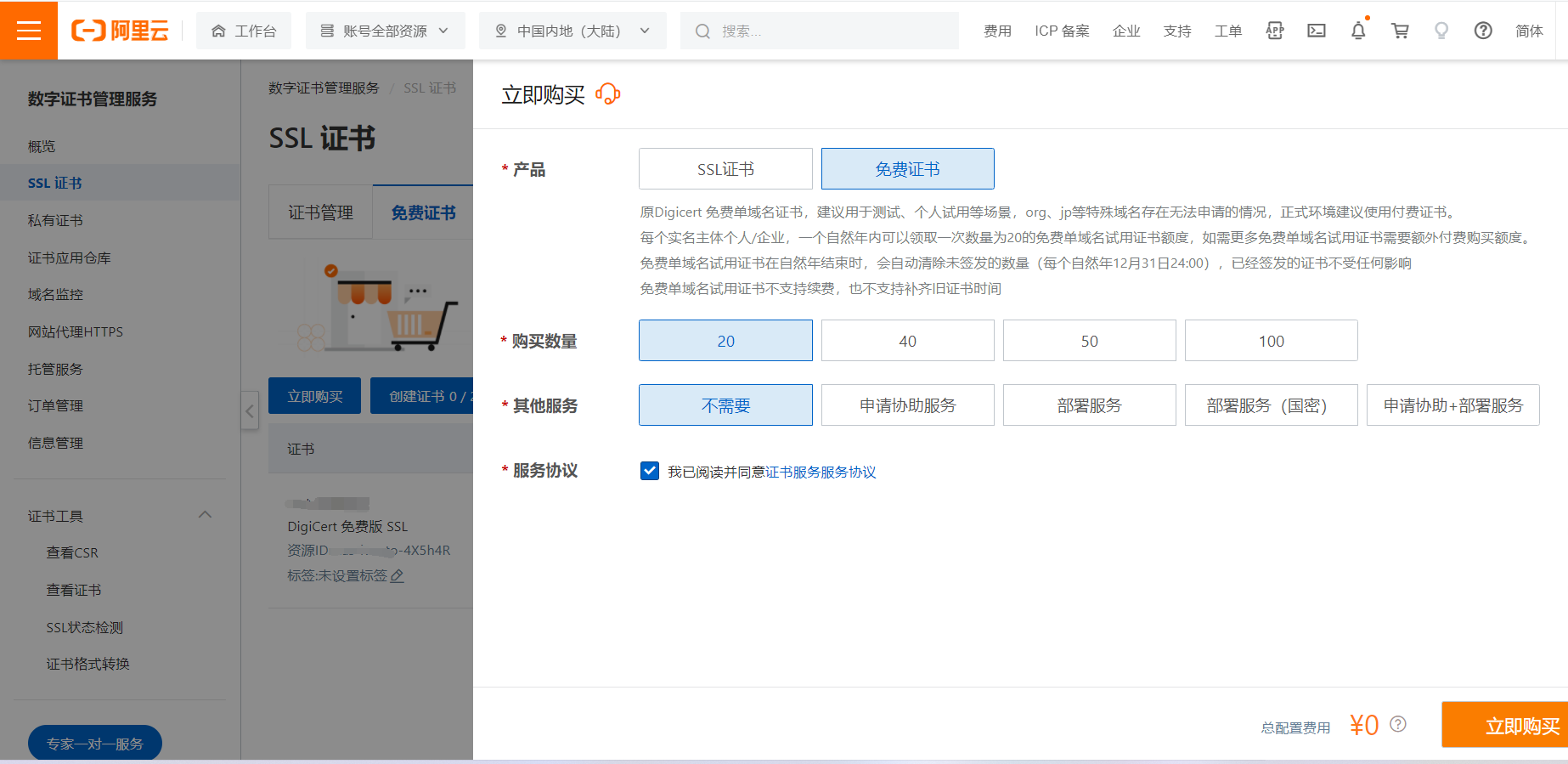Open 概览 in the sidebar
Image resolution: width=1568 pixels, height=764 pixels.
click(x=42, y=146)
